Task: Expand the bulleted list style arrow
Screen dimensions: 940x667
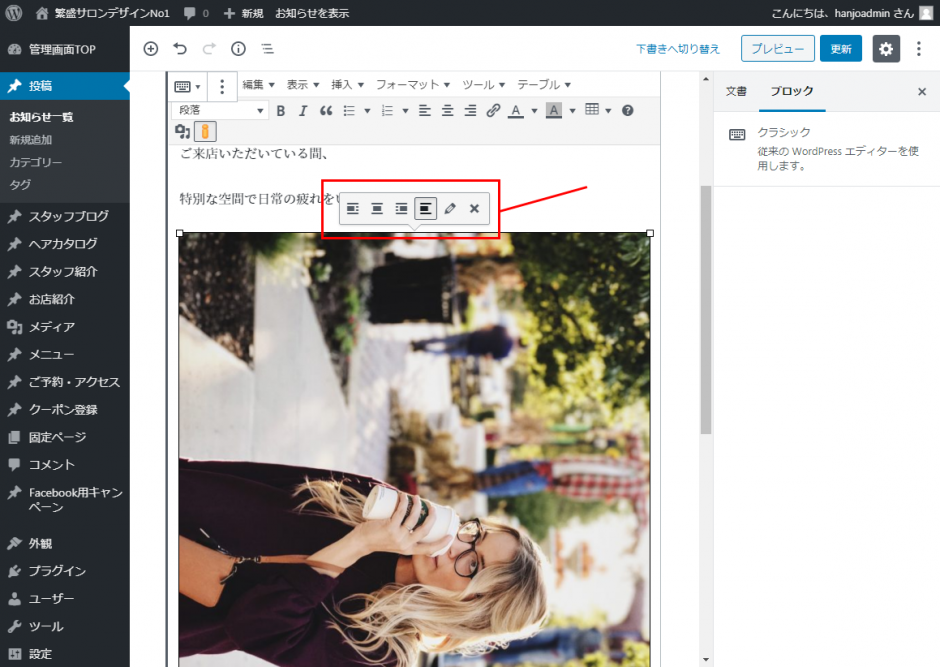Action: click(367, 111)
